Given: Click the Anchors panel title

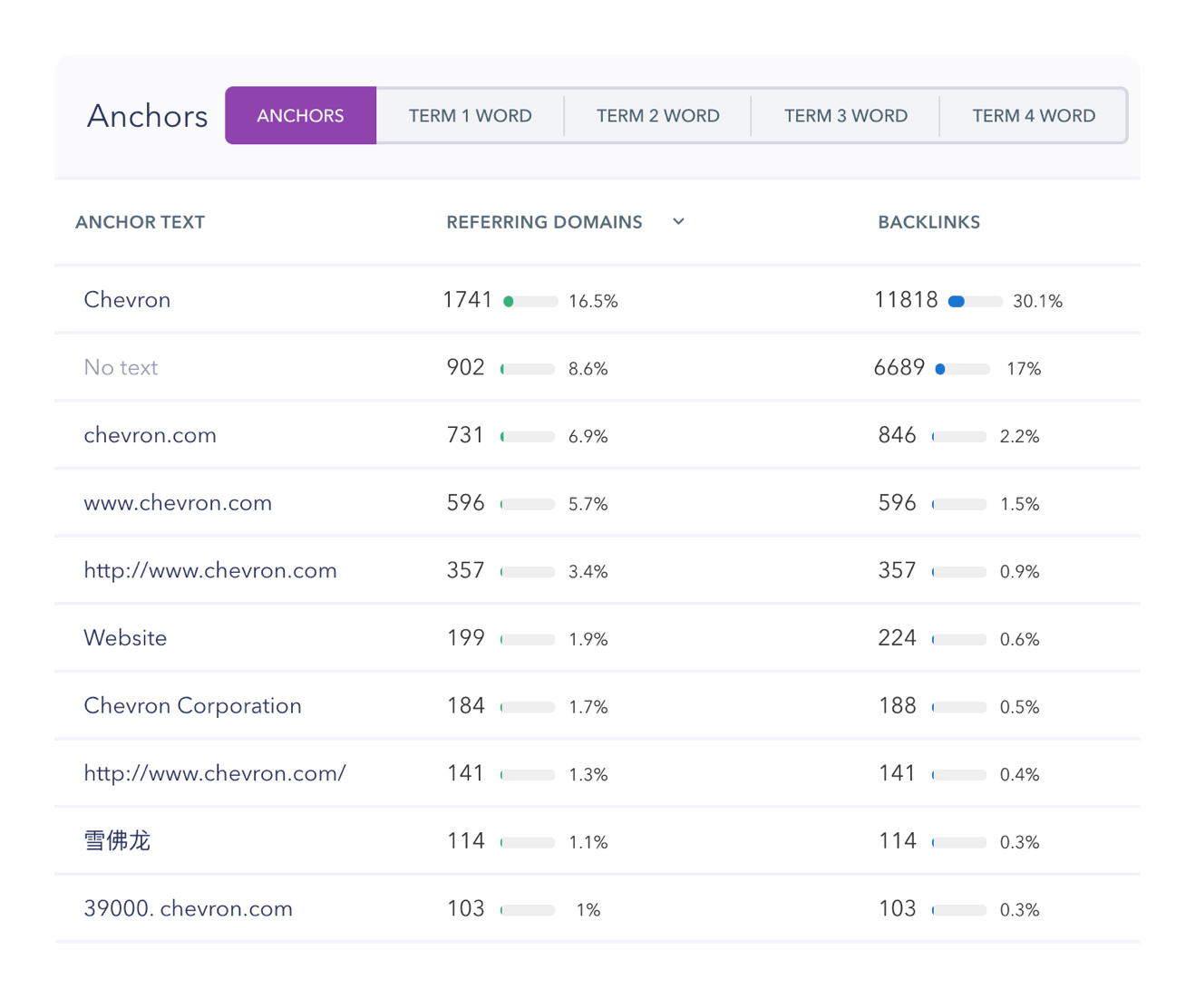Looking at the screenshot, I should pyautogui.click(x=147, y=116).
